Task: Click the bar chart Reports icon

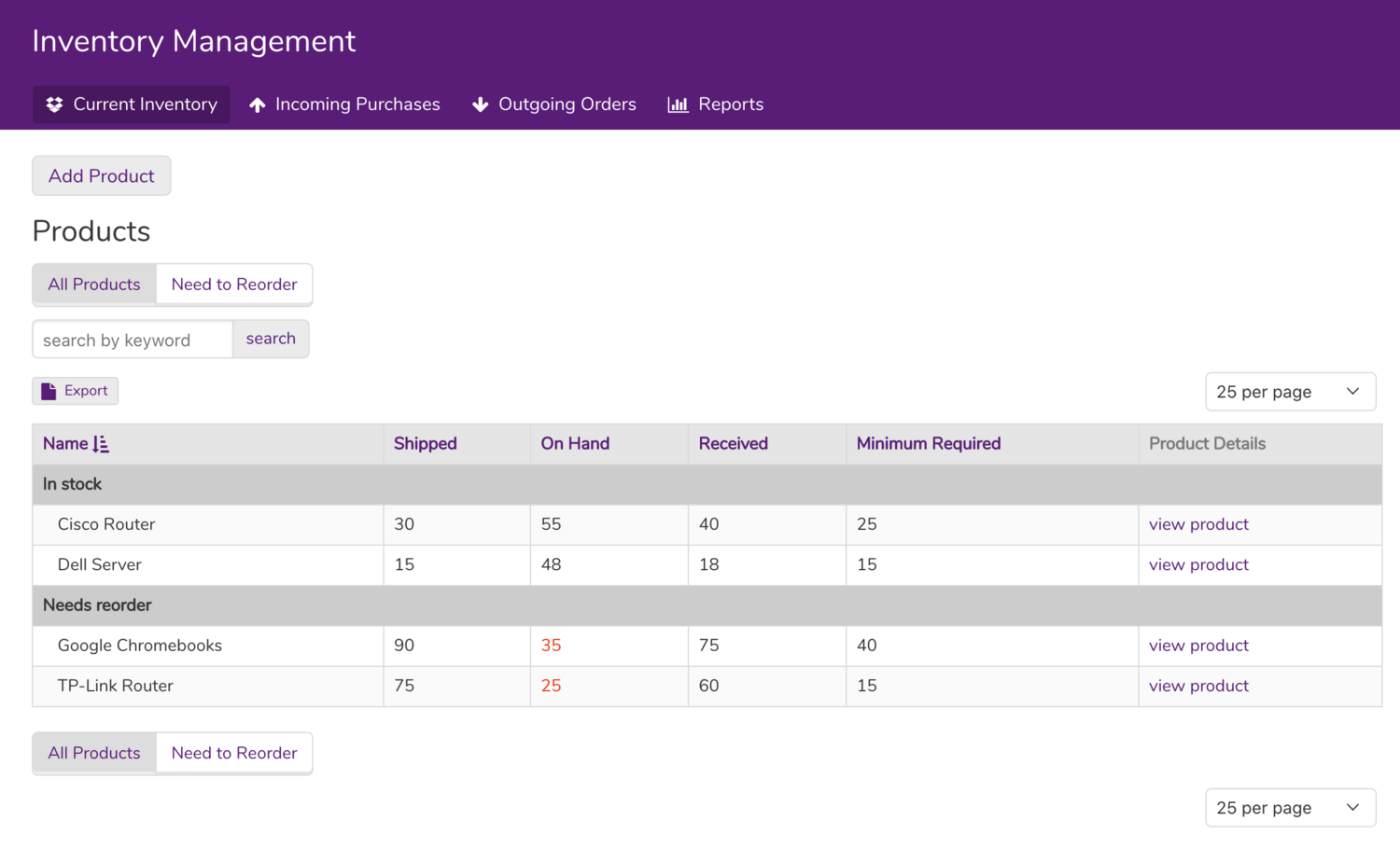Action: point(678,104)
